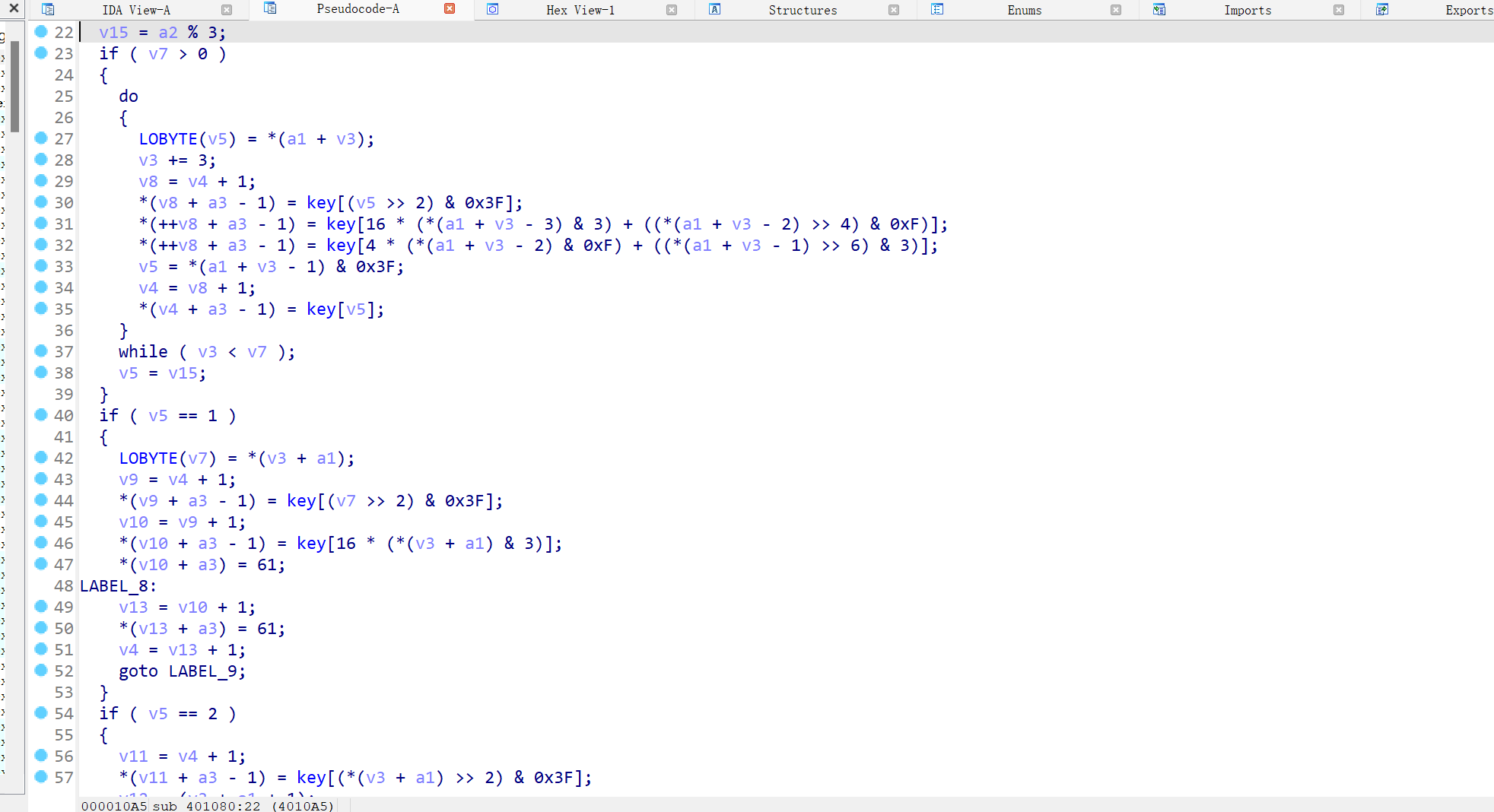
Task: Click 'goto LABEL_9' statement
Action: pos(182,671)
